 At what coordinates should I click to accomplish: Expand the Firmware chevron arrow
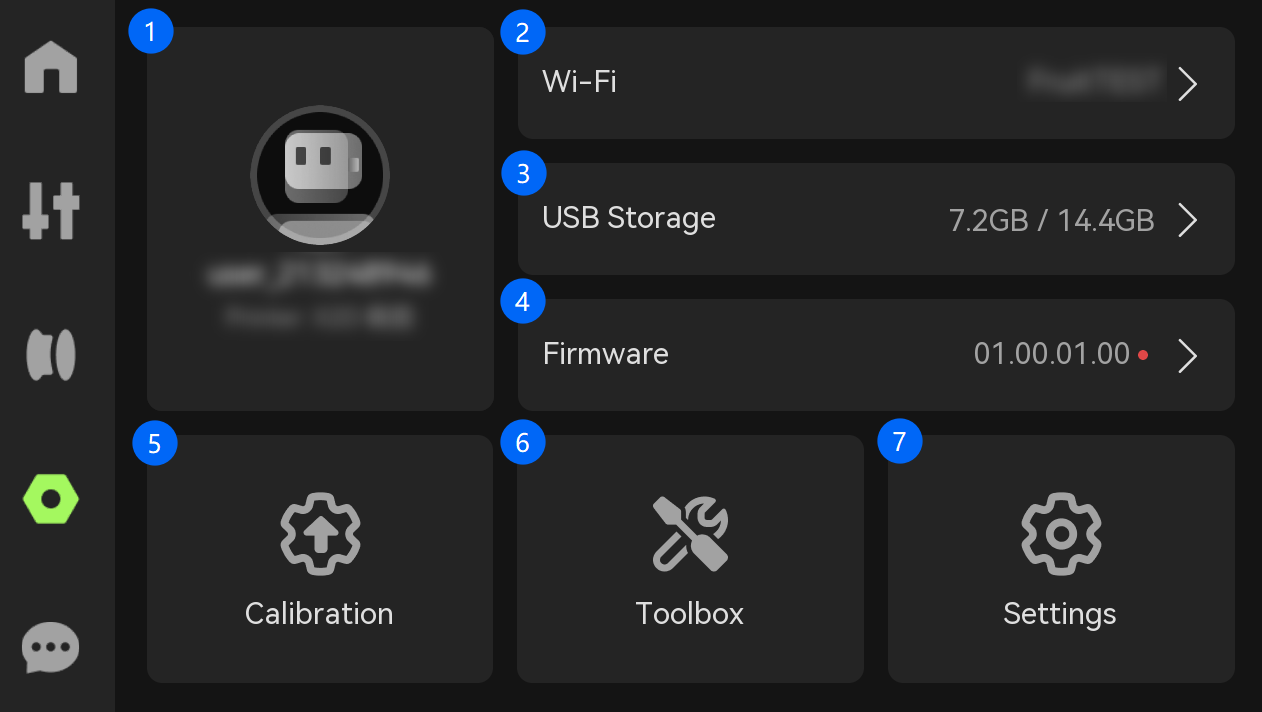click(x=1187, y=356)
